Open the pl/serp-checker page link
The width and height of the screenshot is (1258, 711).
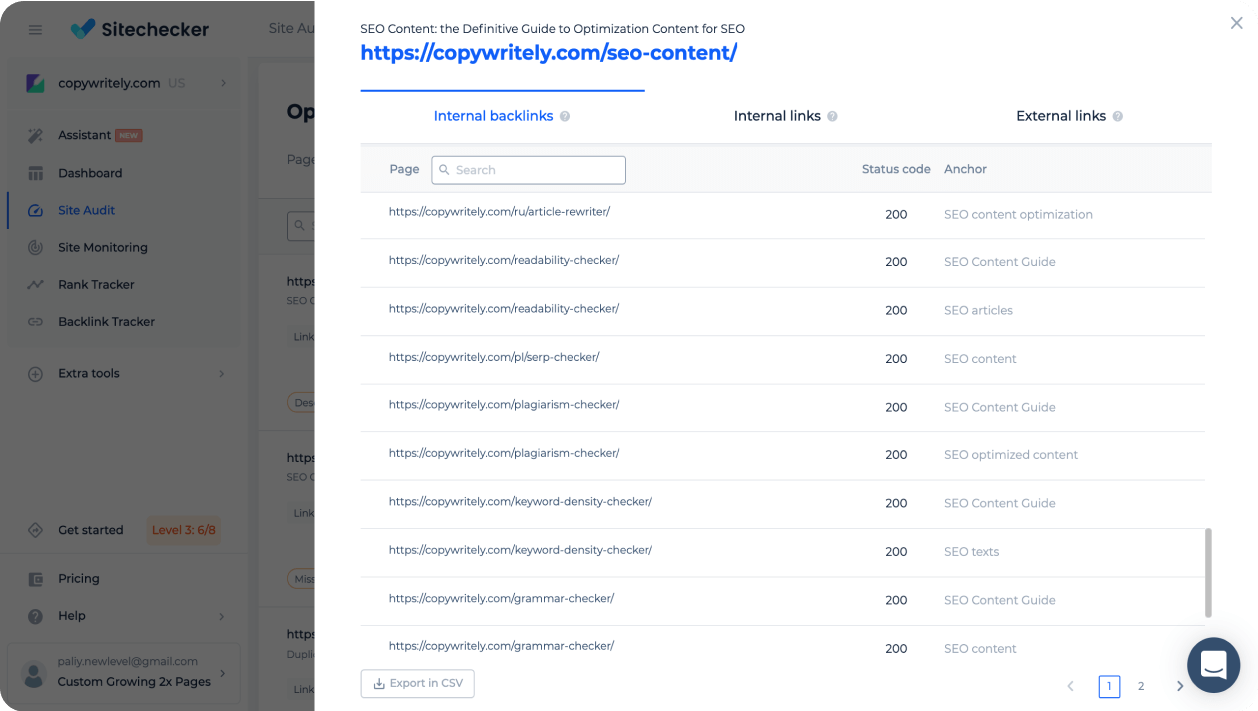(494, 357)
